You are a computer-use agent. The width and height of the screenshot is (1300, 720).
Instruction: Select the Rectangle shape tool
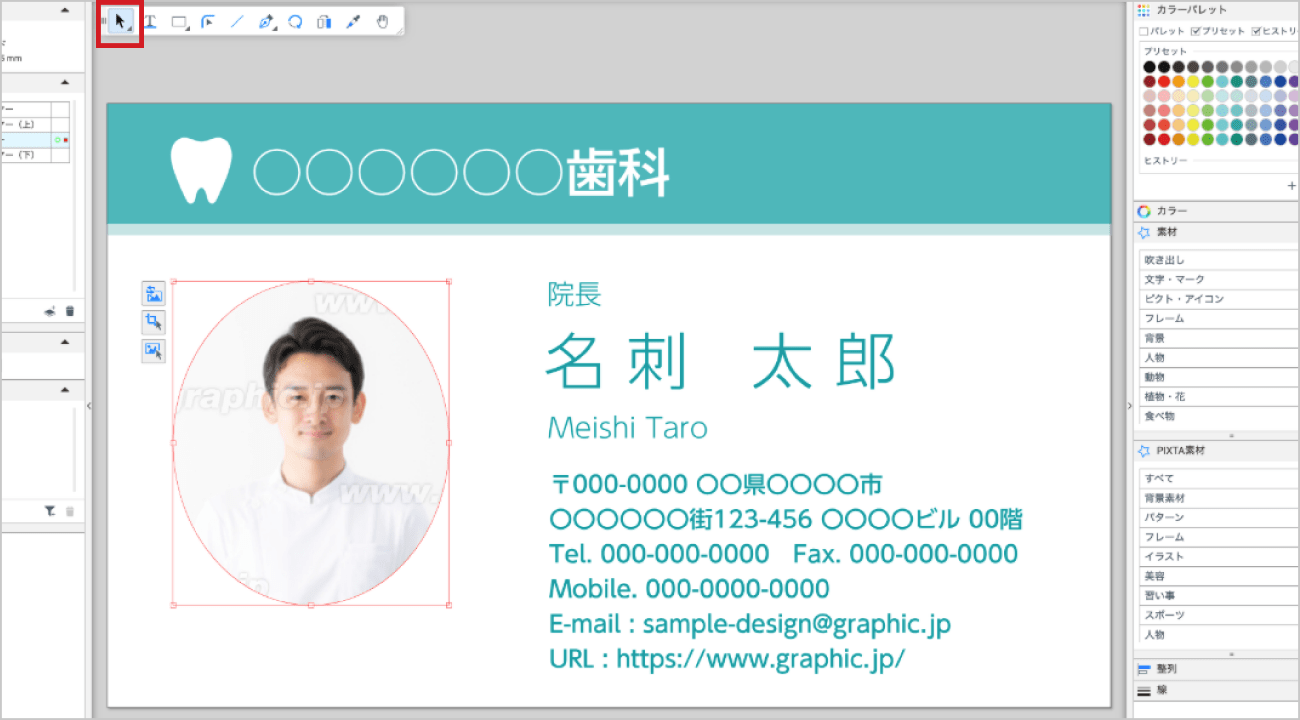tap(179, 21)
